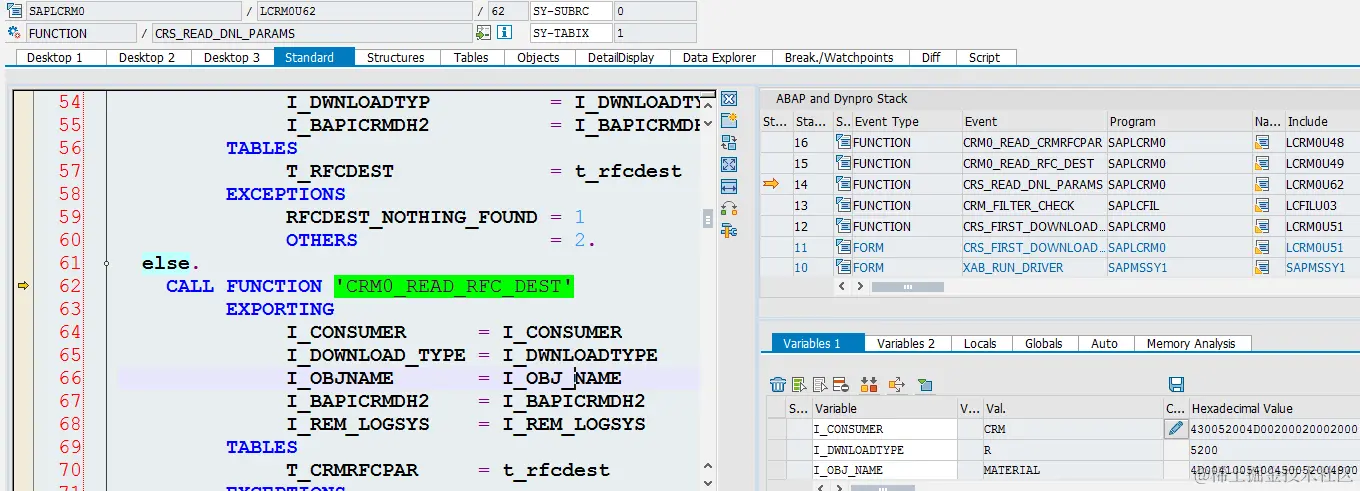Click the navigate-to-source icon after CRS_READ_DNL_PARAMS
This screenshot has width=1360, height=491.
tap(484, 33)
